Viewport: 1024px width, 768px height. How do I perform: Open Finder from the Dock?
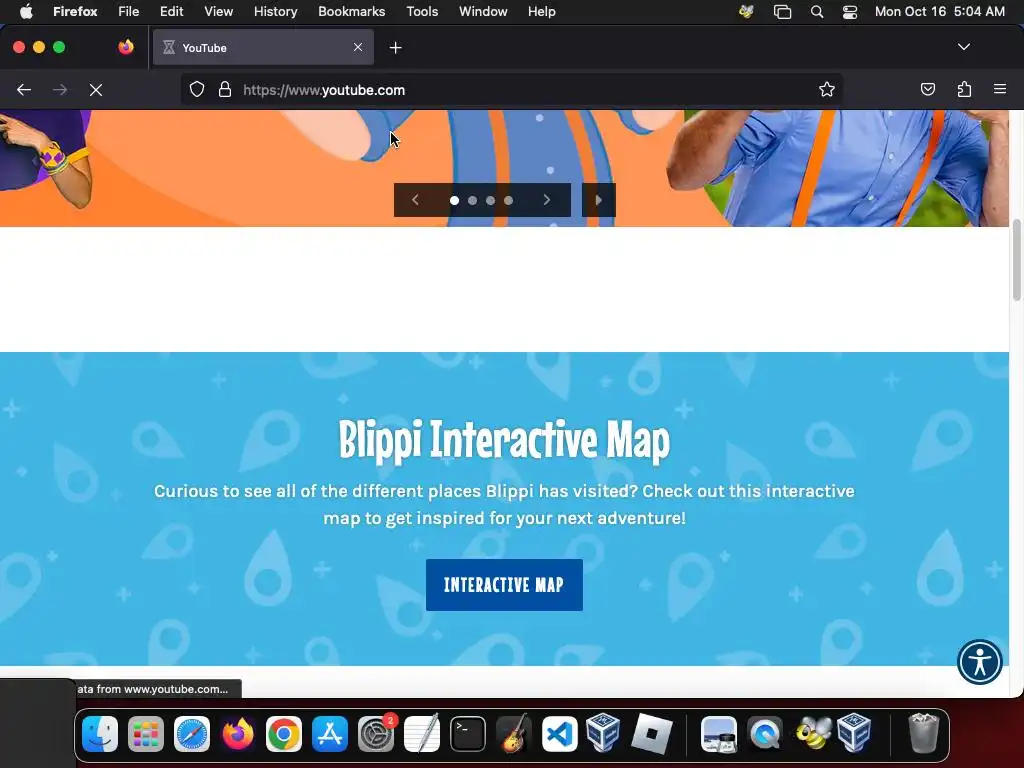click(100, 734)
